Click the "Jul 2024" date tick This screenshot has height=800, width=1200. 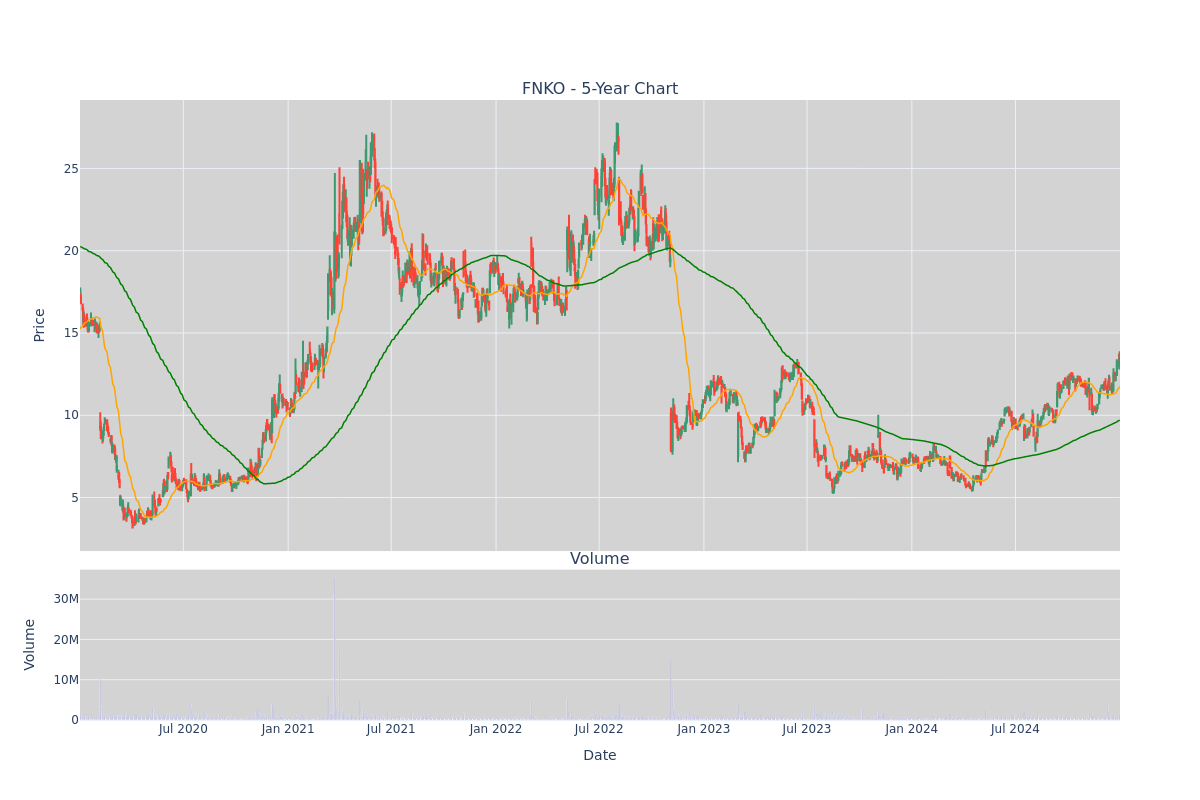click(x=1015, y=729)
